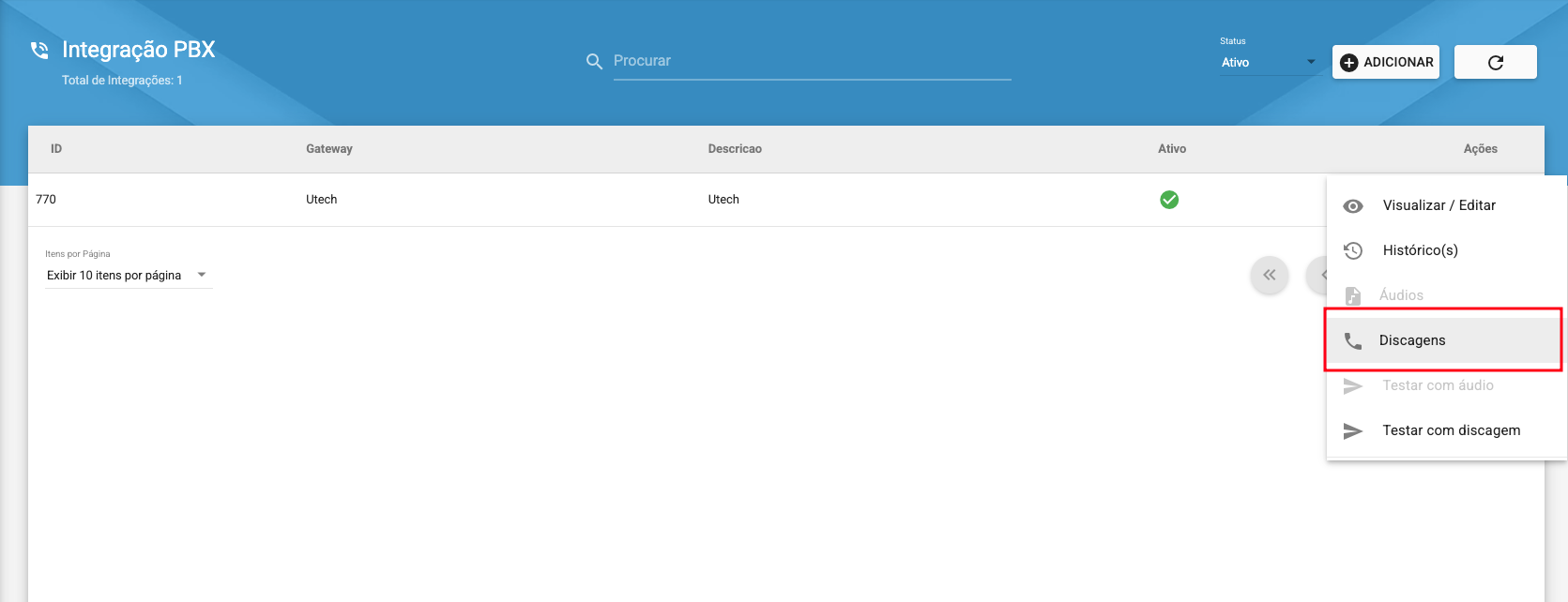This screenshot has height=602, width=1568.
Task: Focus the Procurar search field
Action: coord(811,61)
